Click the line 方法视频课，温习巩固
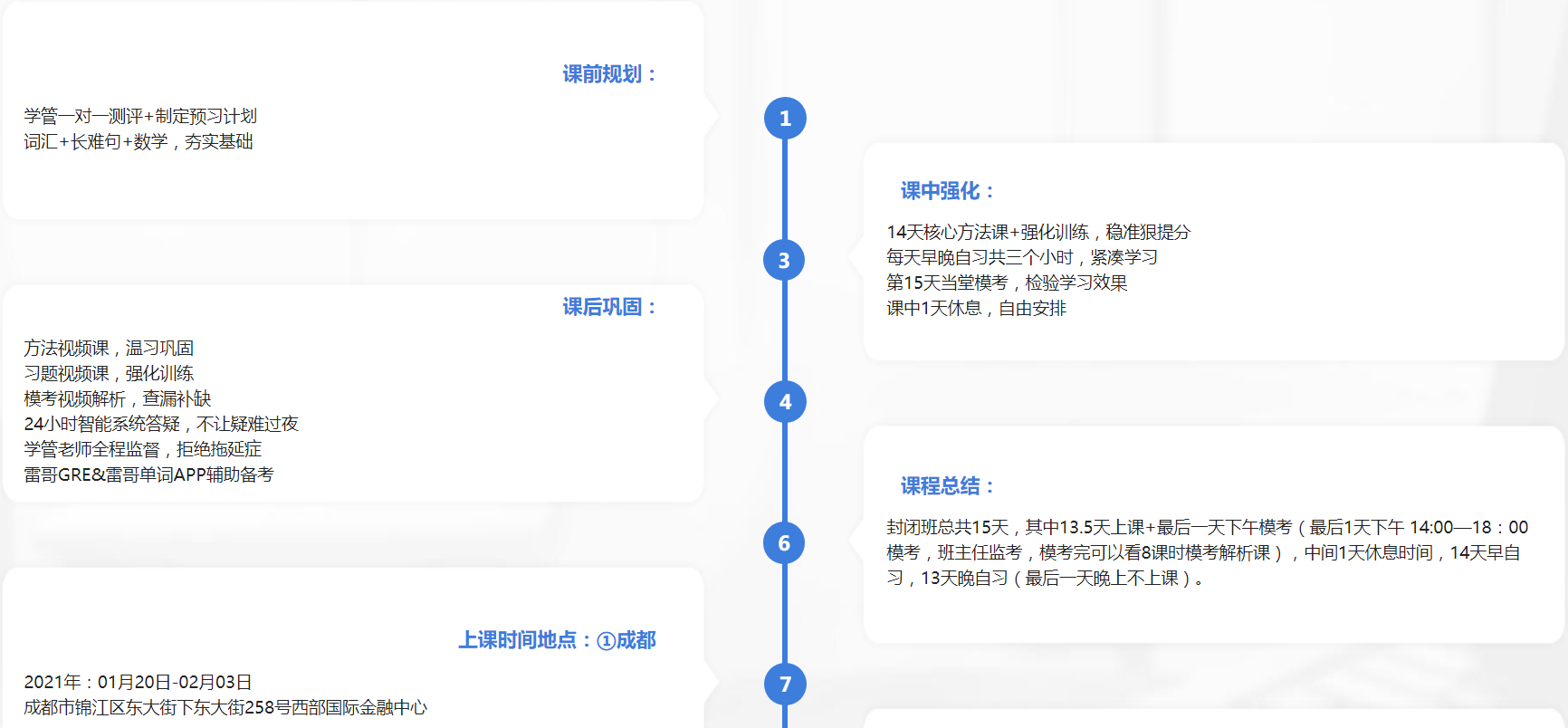 [109, 348]
